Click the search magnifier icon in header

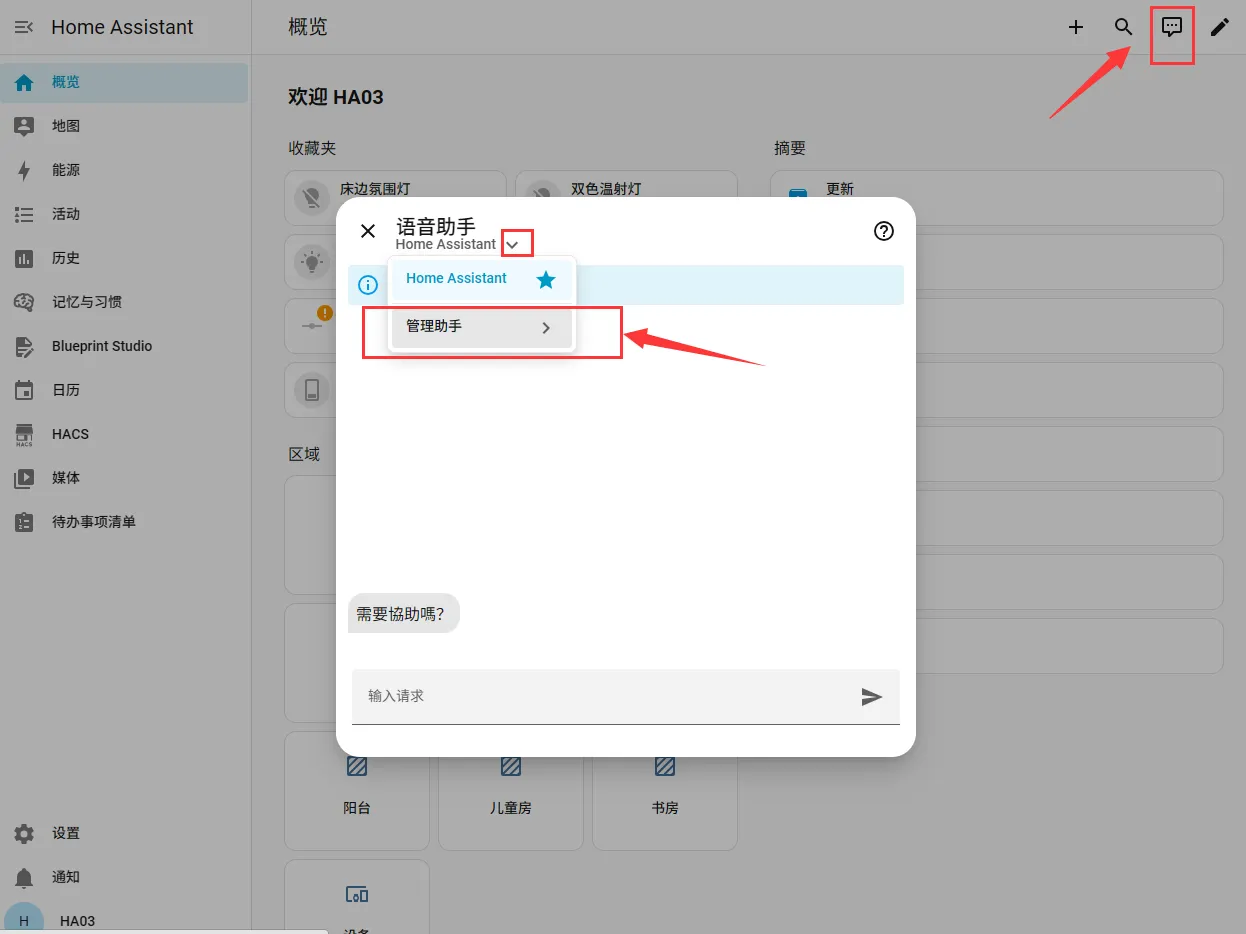[1124, 27]
